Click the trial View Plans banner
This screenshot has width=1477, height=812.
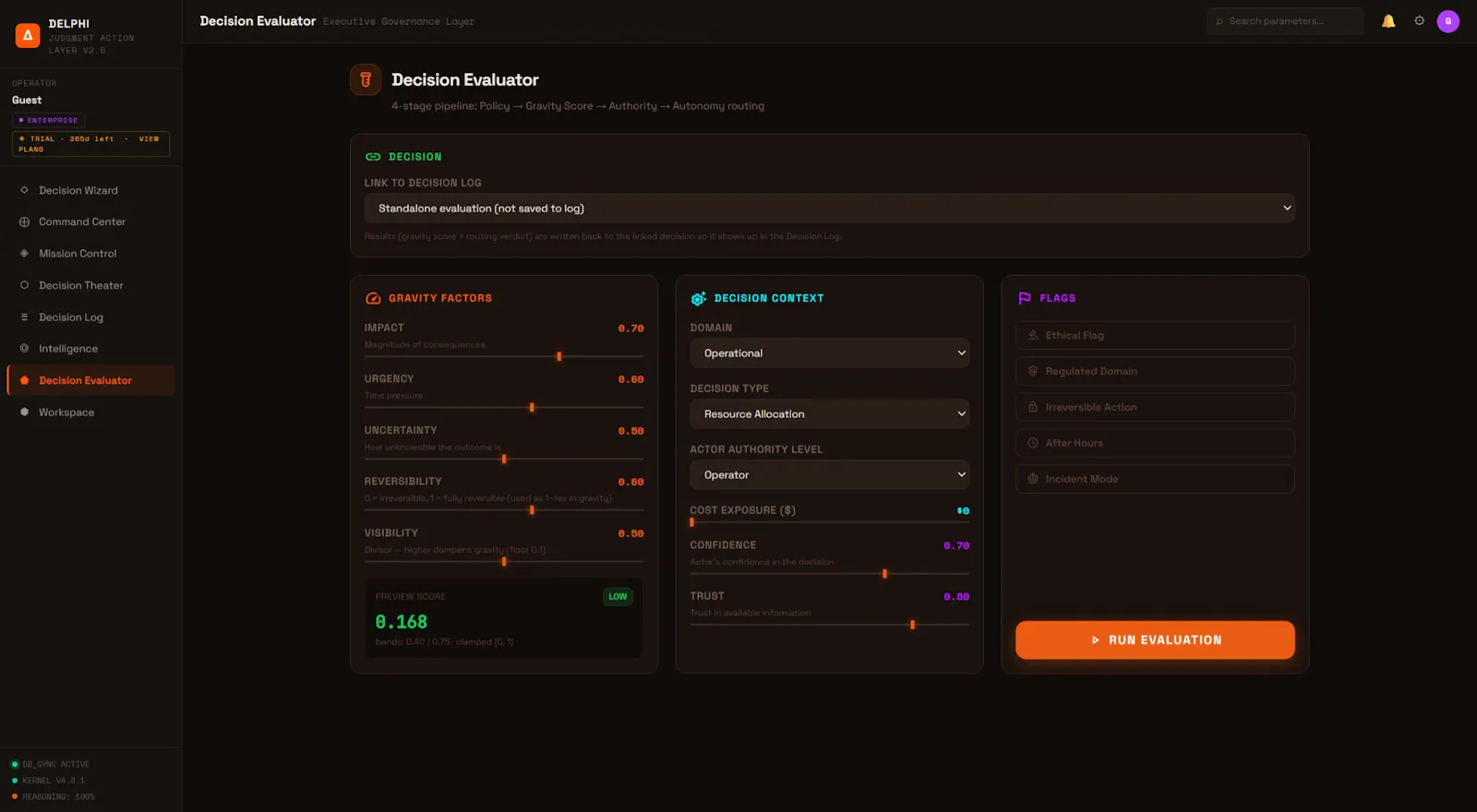pyautogui.click(x=90, y=144)
